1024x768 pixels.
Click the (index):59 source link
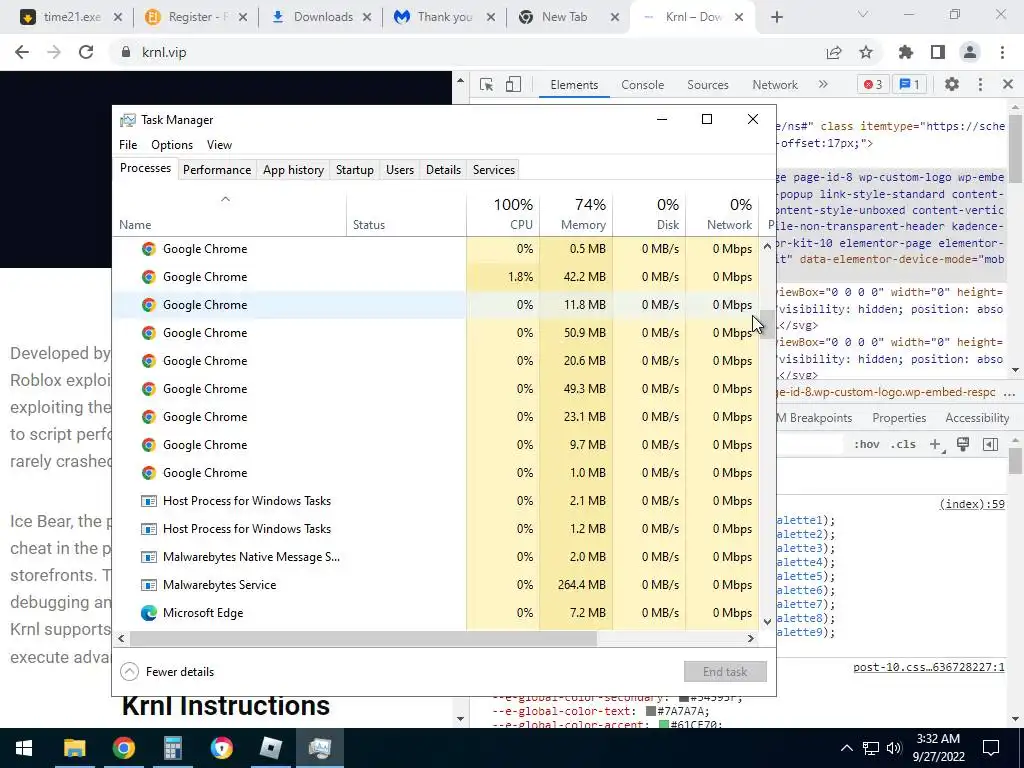tap(972, 504)
